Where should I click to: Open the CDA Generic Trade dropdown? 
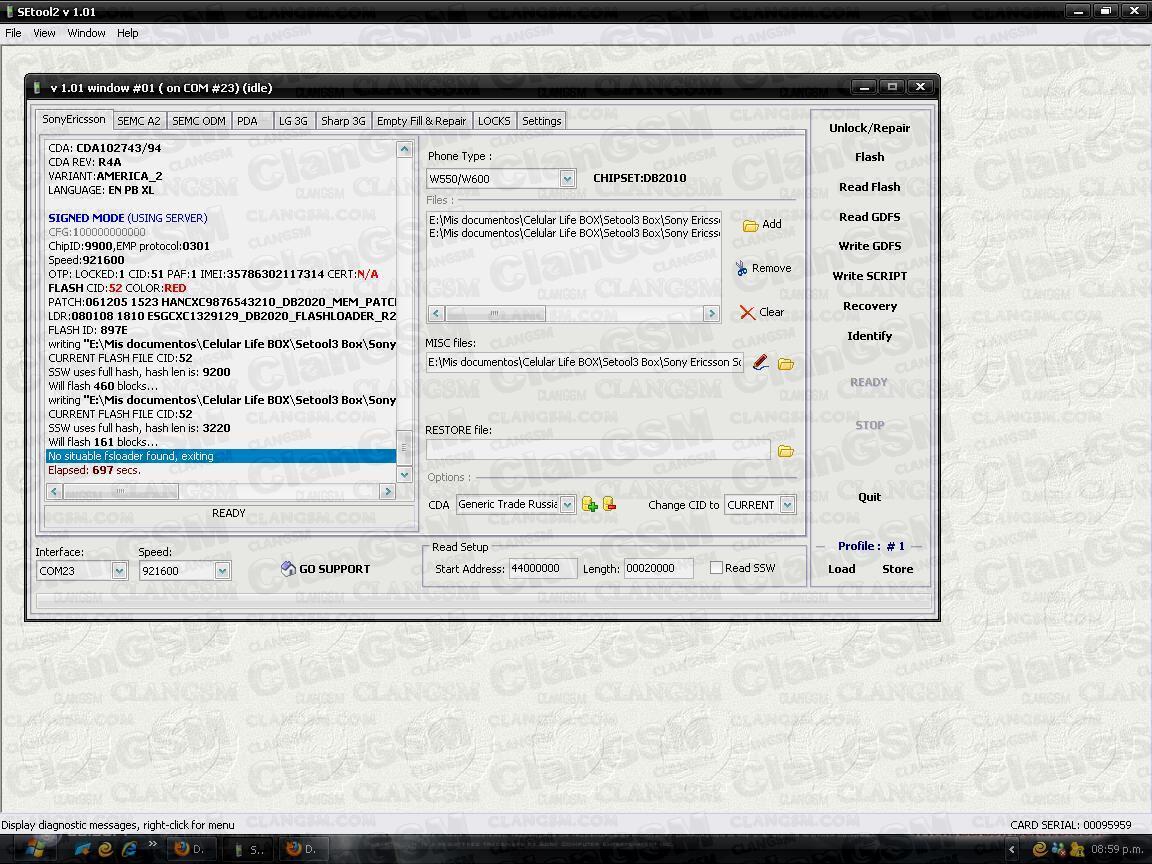click(567, 505)
